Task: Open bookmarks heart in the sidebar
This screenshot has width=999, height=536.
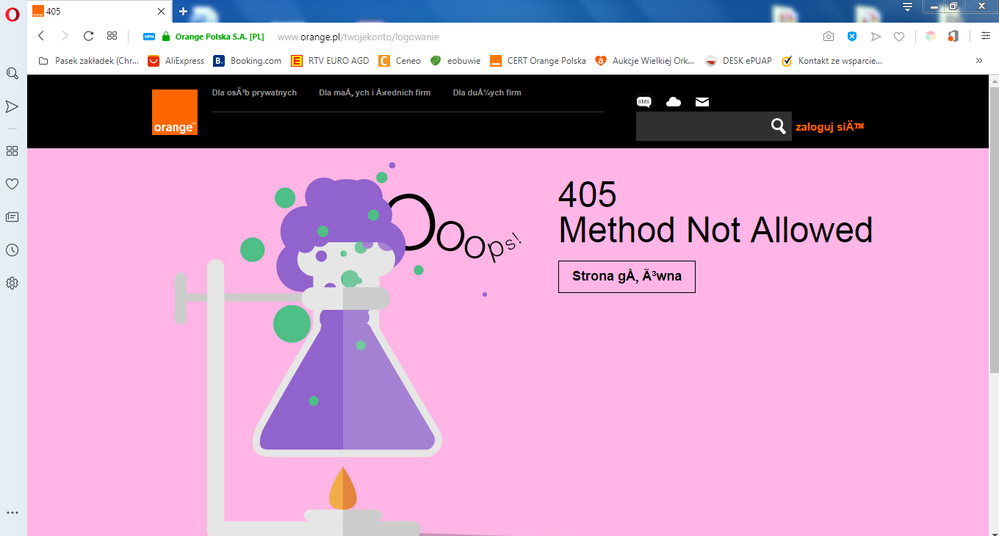Action: [12, 184]
